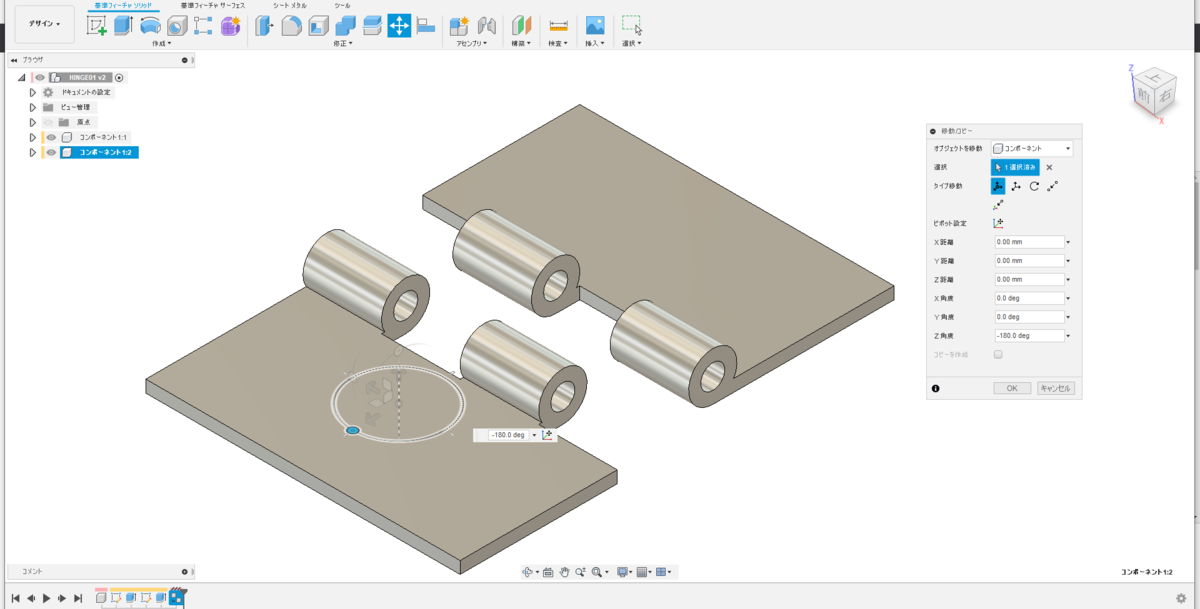Screen dimensions: 1200x609
Task: Choose Free Move type in dialog
Action: pos(998,186)
